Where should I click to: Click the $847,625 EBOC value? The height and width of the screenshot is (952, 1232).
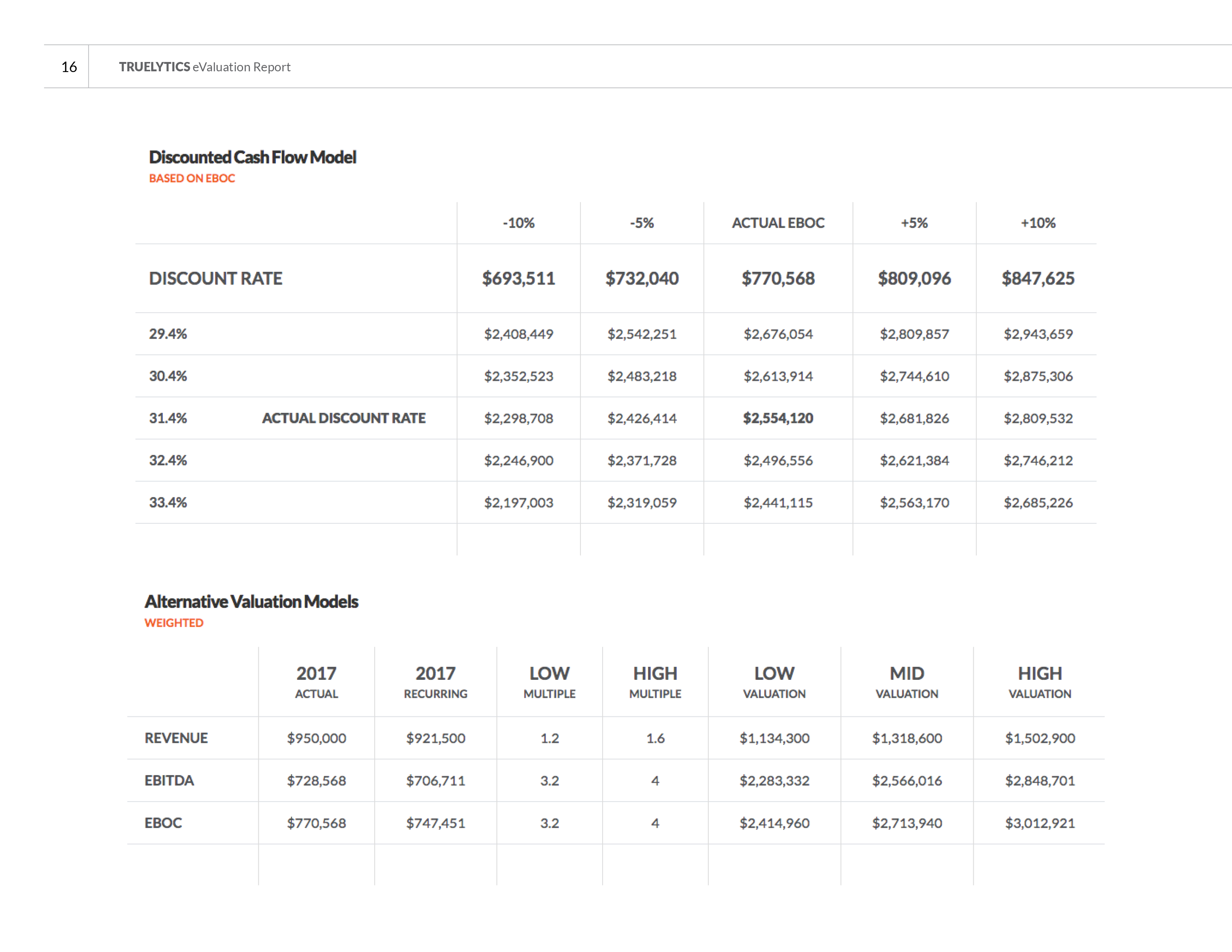(x=1038, y=279)
